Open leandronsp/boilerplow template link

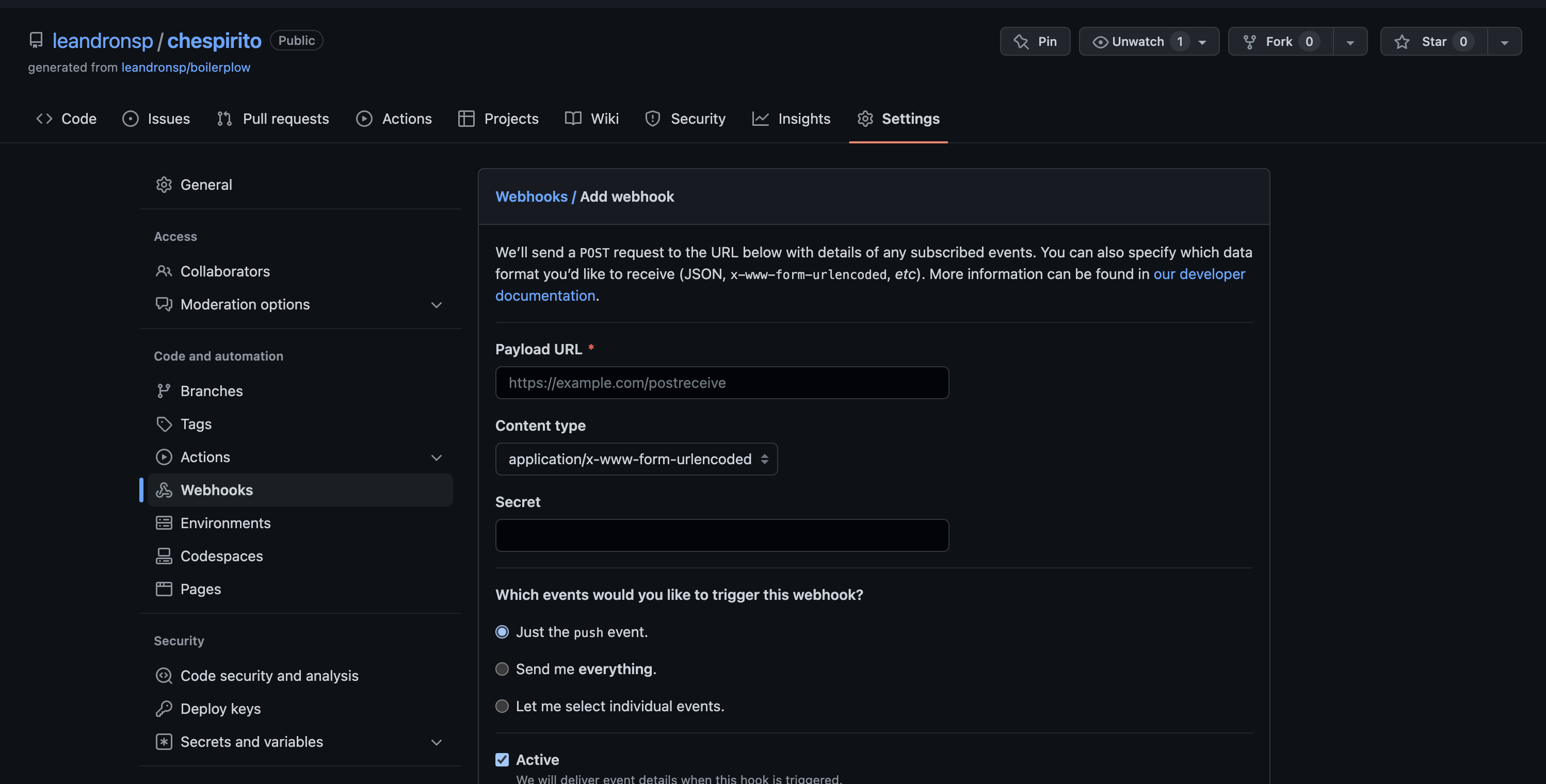pyautogui.click(x=185, y=67)
